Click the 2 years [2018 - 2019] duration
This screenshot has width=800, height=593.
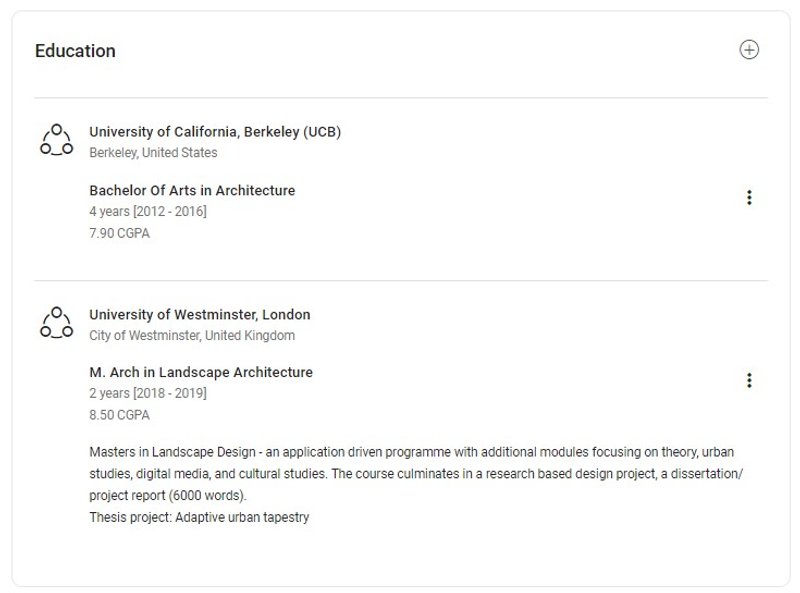click(x=148, y=393)
